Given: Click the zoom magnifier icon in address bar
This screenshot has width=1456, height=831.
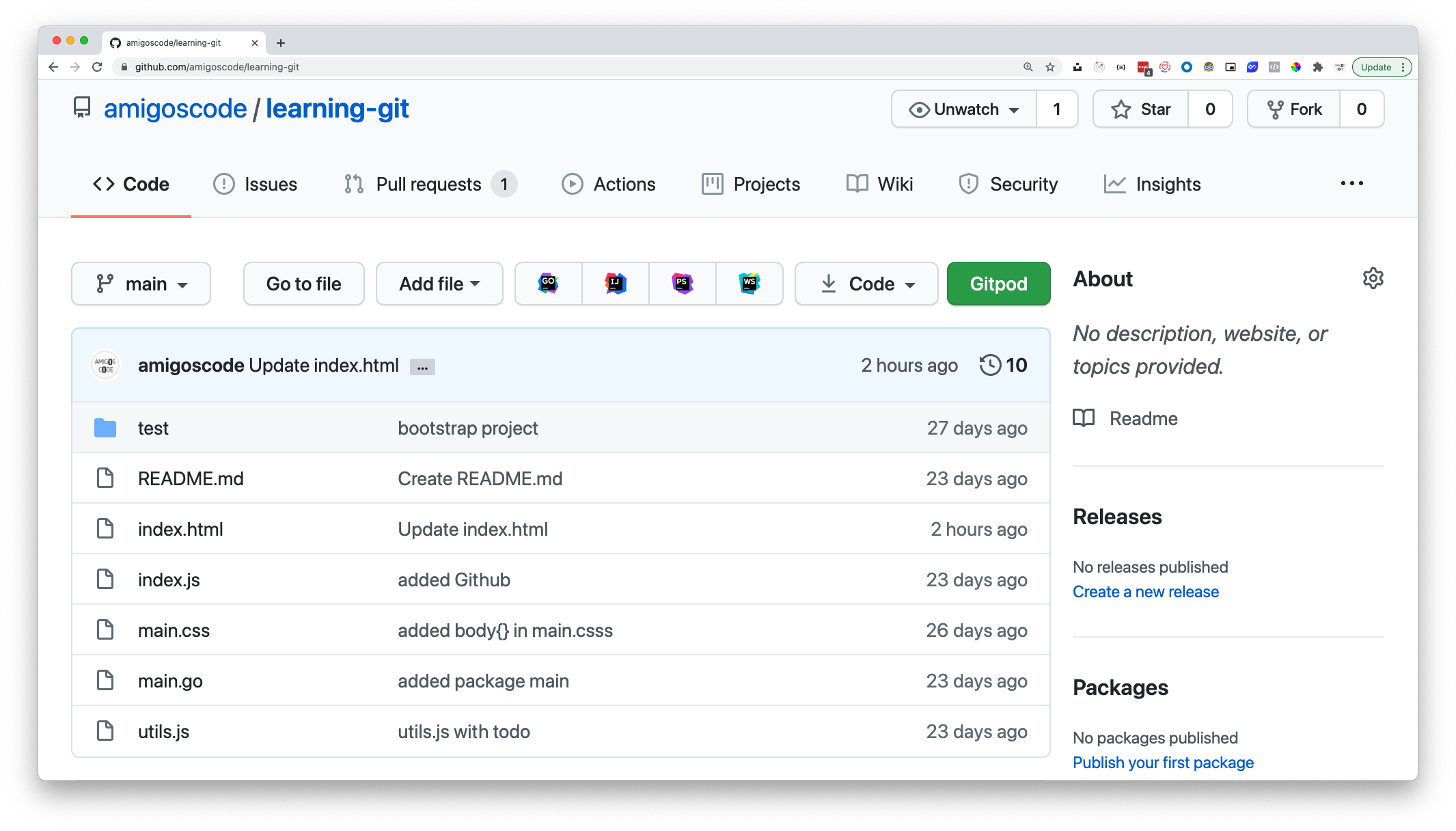Looking at the screenshot, I should tap(1028, 67).
